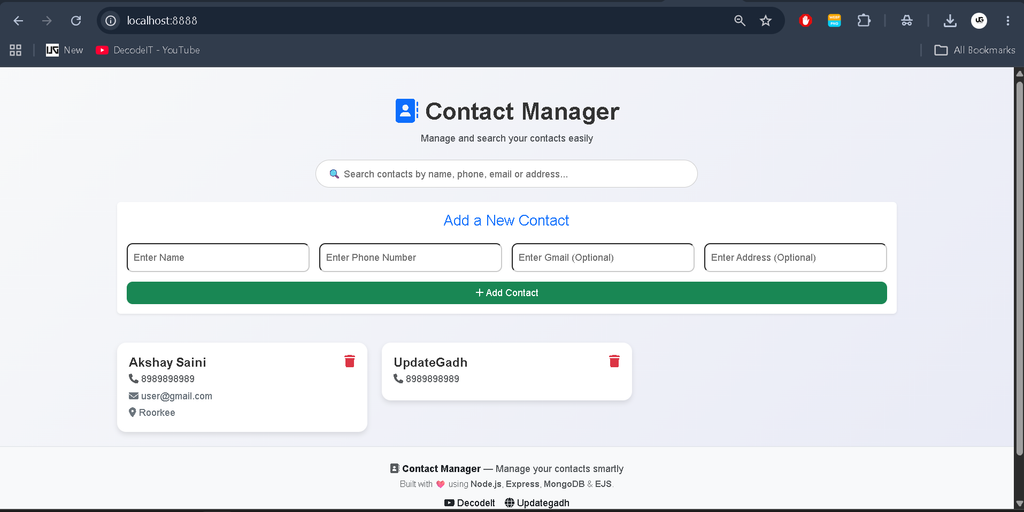The width and height of the screenshot is (1024, 512).
Task: Open the browser zoom control
Action: point(739,21)
